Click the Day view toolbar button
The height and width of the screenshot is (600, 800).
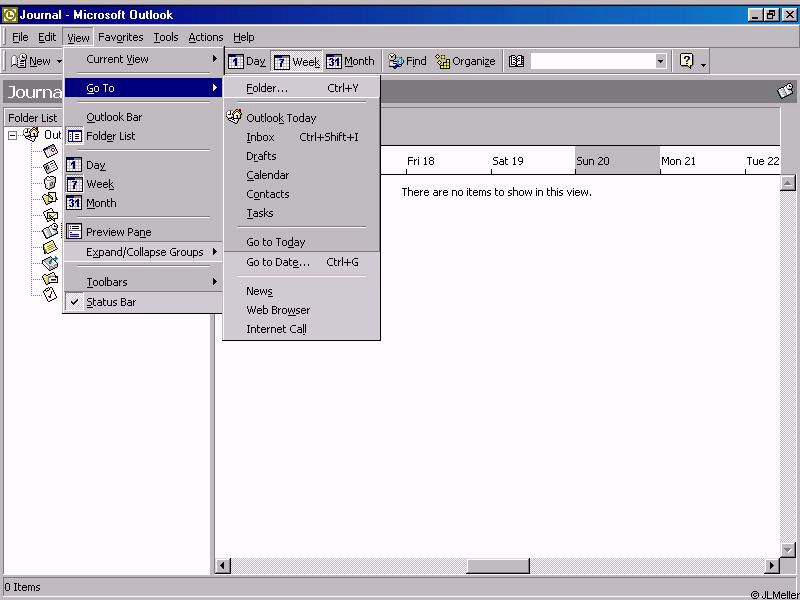click(x=247, y=61)
